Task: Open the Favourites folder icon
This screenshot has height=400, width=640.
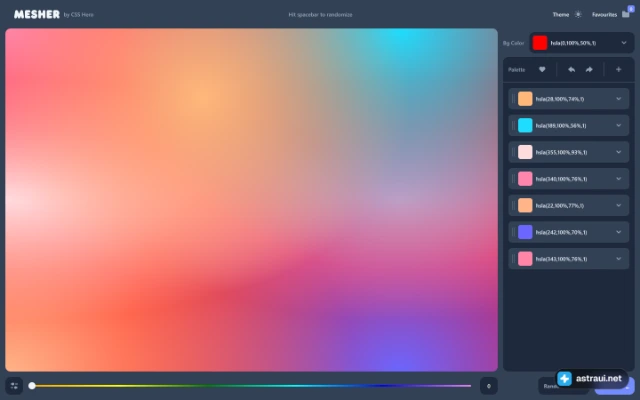Action: [625, 14]
